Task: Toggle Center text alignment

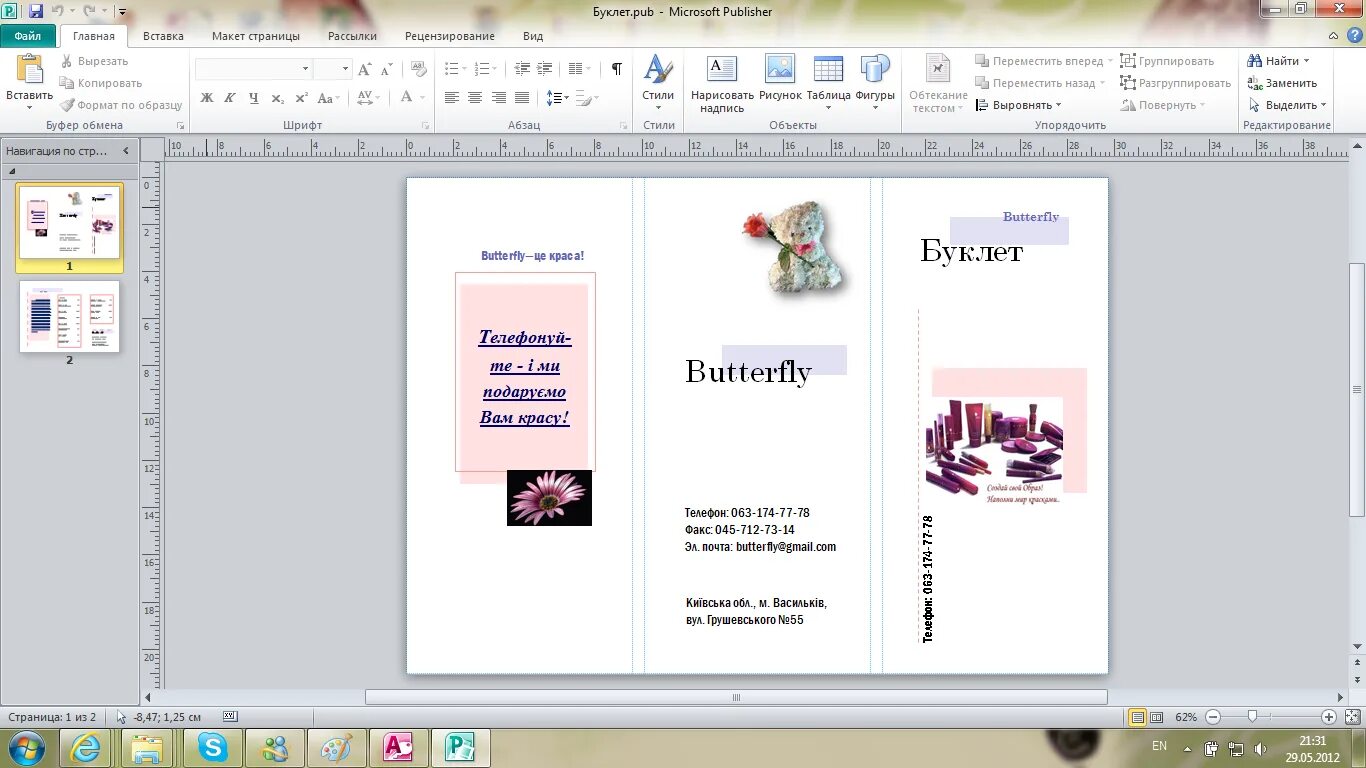Action: [475, 98]
